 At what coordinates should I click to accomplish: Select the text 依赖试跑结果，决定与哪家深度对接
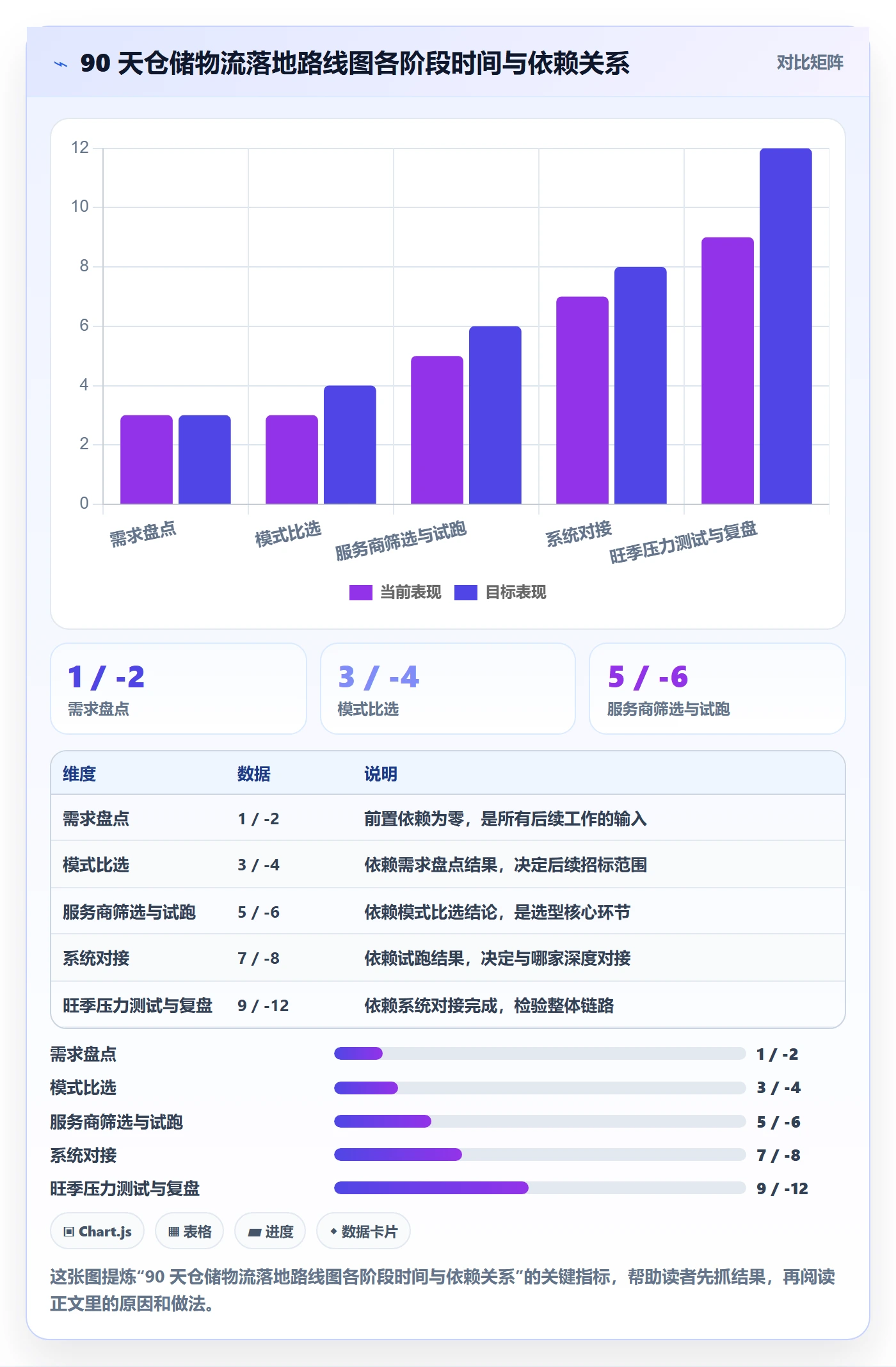(x=497, y=958)
